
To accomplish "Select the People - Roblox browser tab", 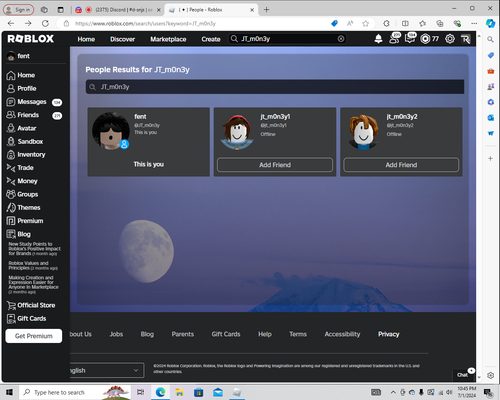I will (211, 10).
